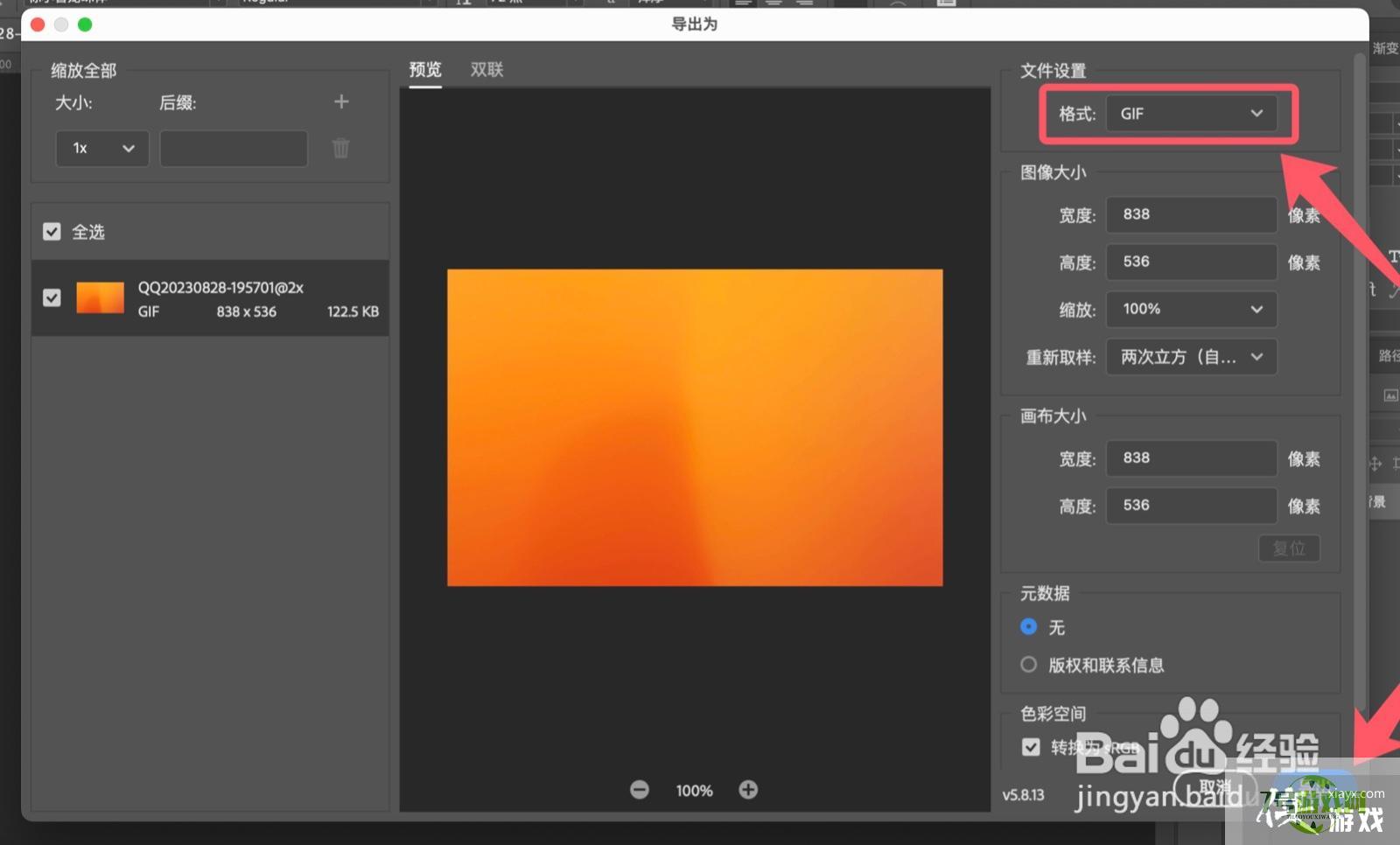Click the 后缀 suffix input field
Viewport: 1400px width, 845px height.
pos(234,148)
